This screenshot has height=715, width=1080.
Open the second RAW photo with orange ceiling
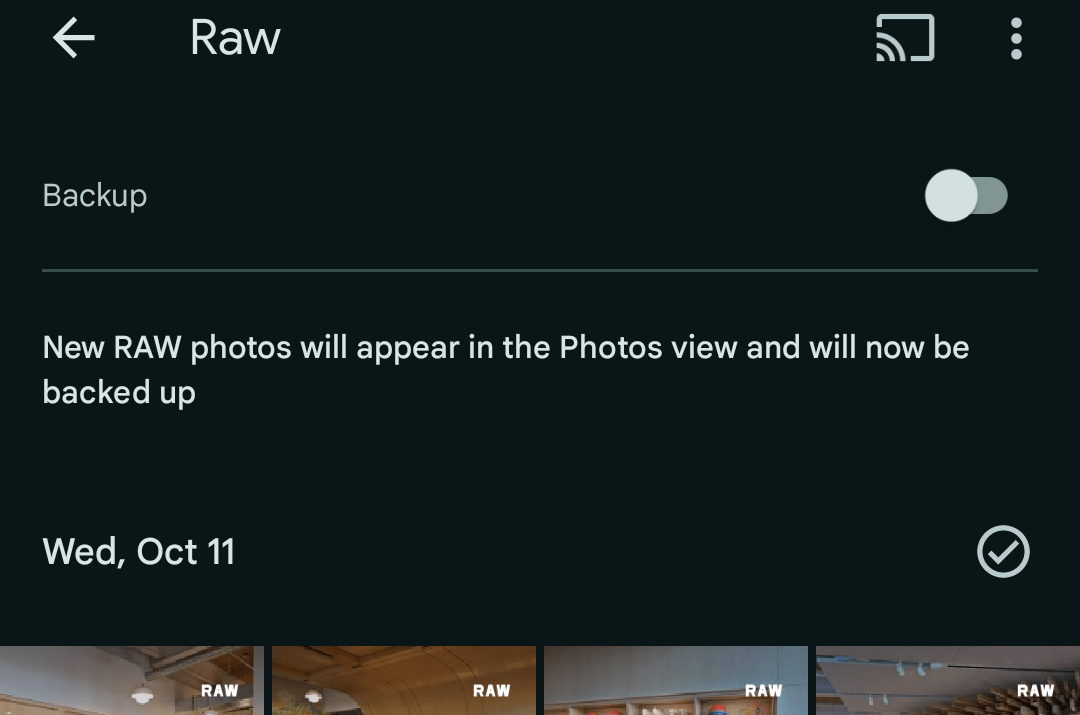(x=404, y=681)
